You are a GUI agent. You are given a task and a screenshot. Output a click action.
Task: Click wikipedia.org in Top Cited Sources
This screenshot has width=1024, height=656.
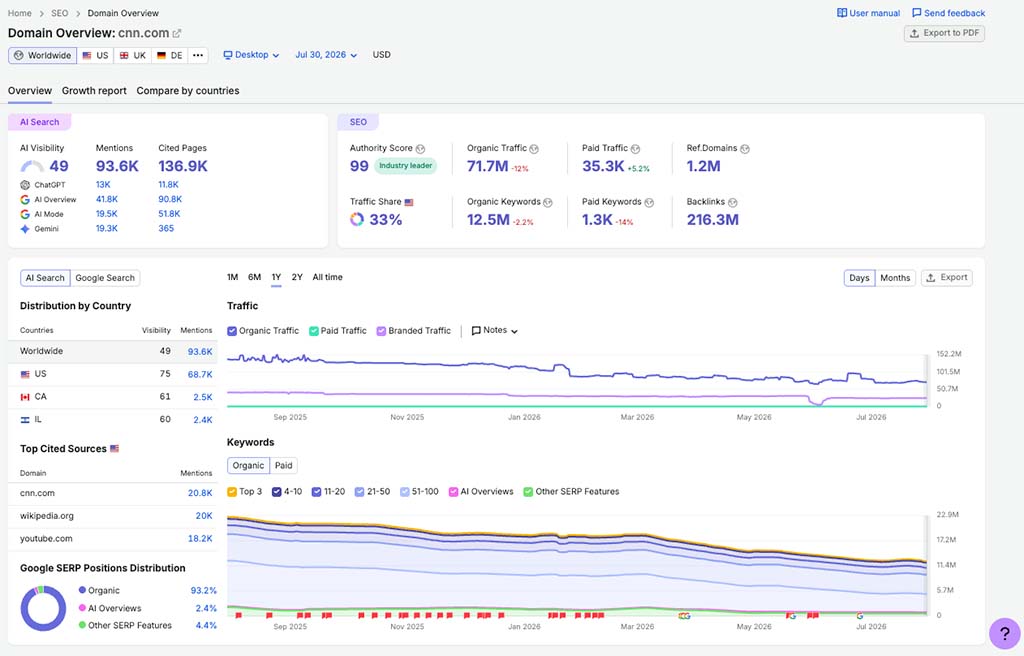click(47, 516)
